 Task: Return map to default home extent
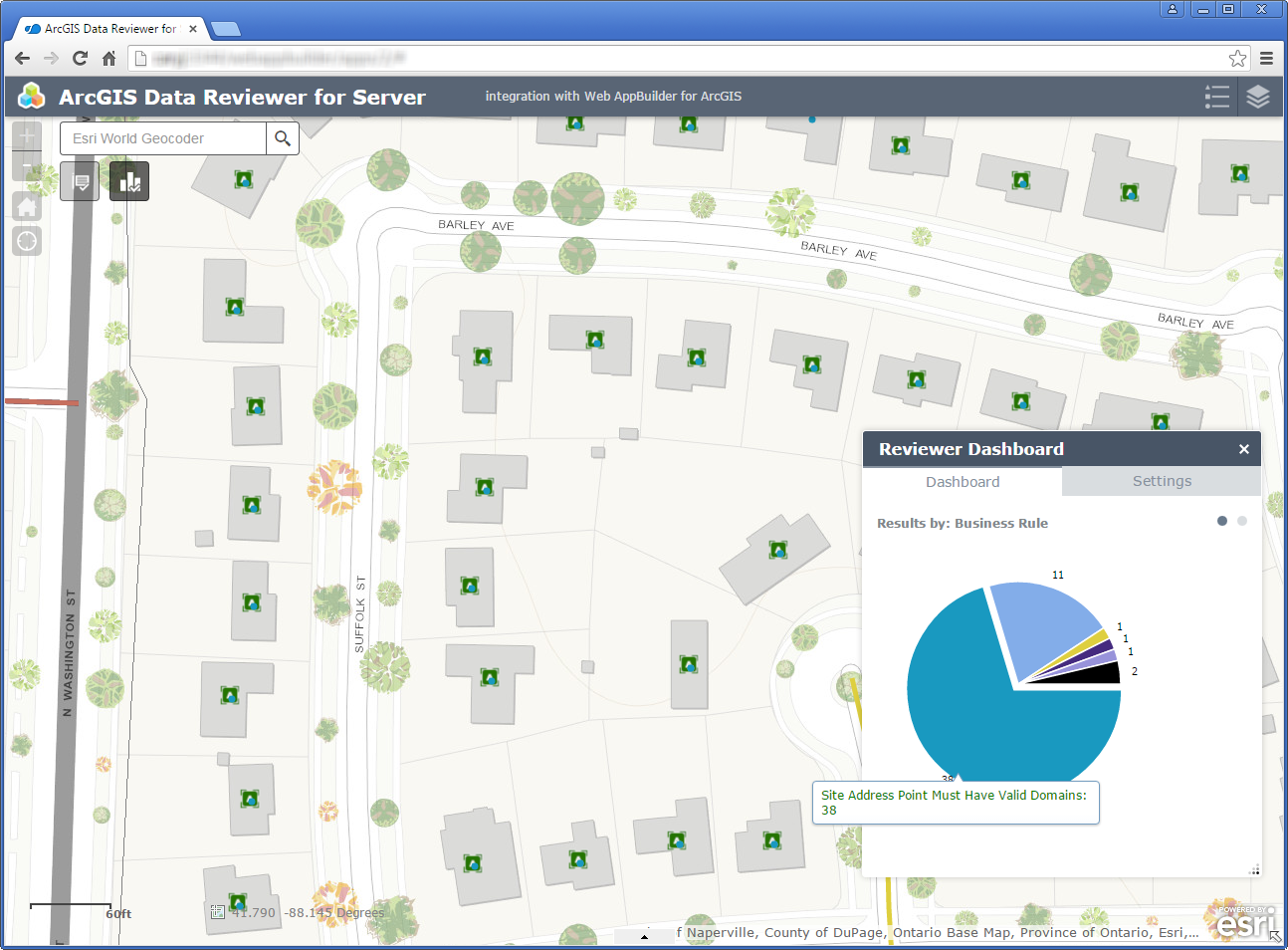click(x=27, y=206)
